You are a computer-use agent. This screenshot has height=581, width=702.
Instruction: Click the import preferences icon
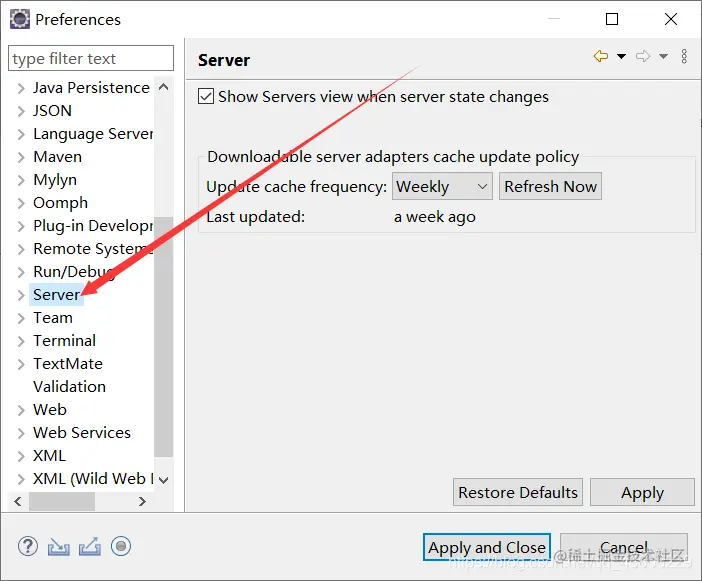[x=59, y=547]
